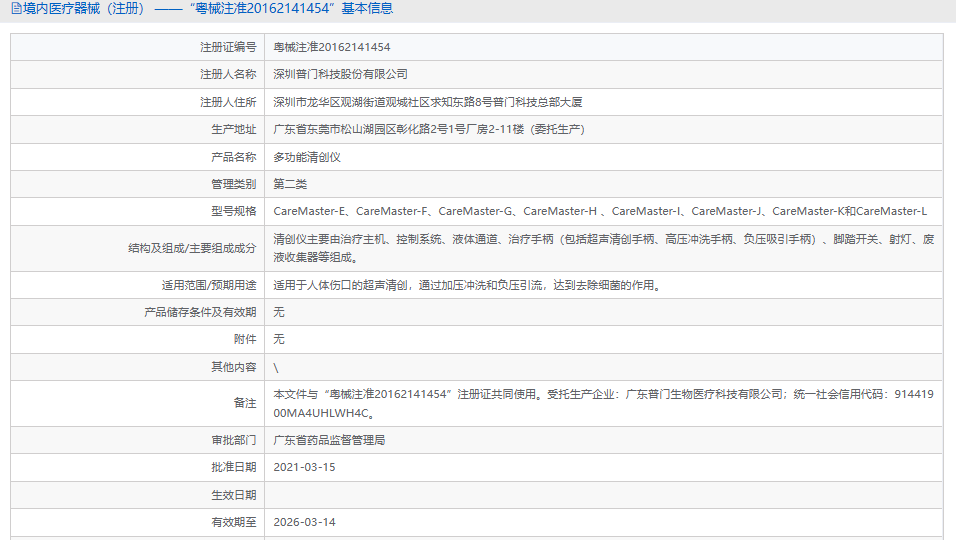
Task: Select approval date 2021-03-15
Action: point(304,467)
